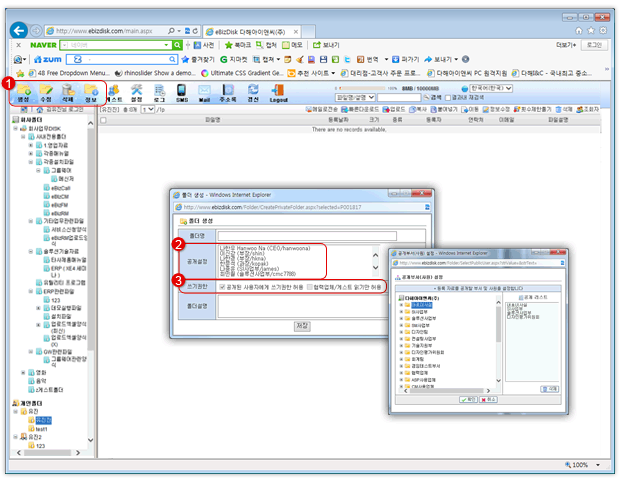This screenshot has width=620, height=480.
Task: Click the SMS phone icon
Action: 181,93
